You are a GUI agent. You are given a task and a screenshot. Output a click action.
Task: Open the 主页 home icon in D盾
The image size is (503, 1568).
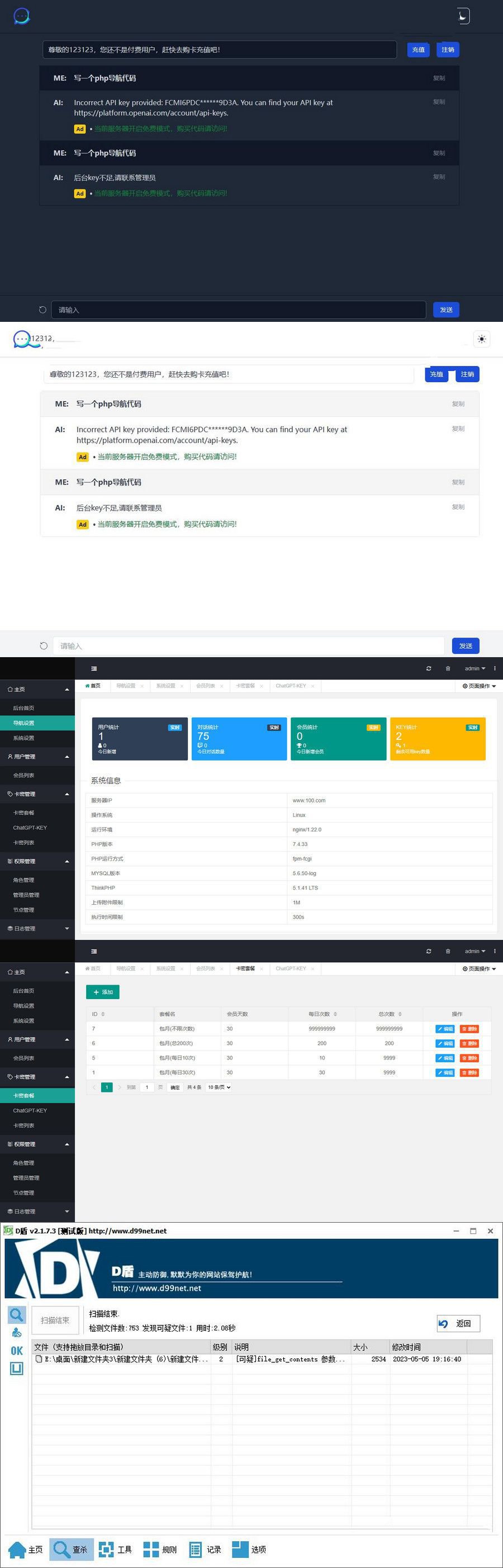click(x=26, y=1549)
